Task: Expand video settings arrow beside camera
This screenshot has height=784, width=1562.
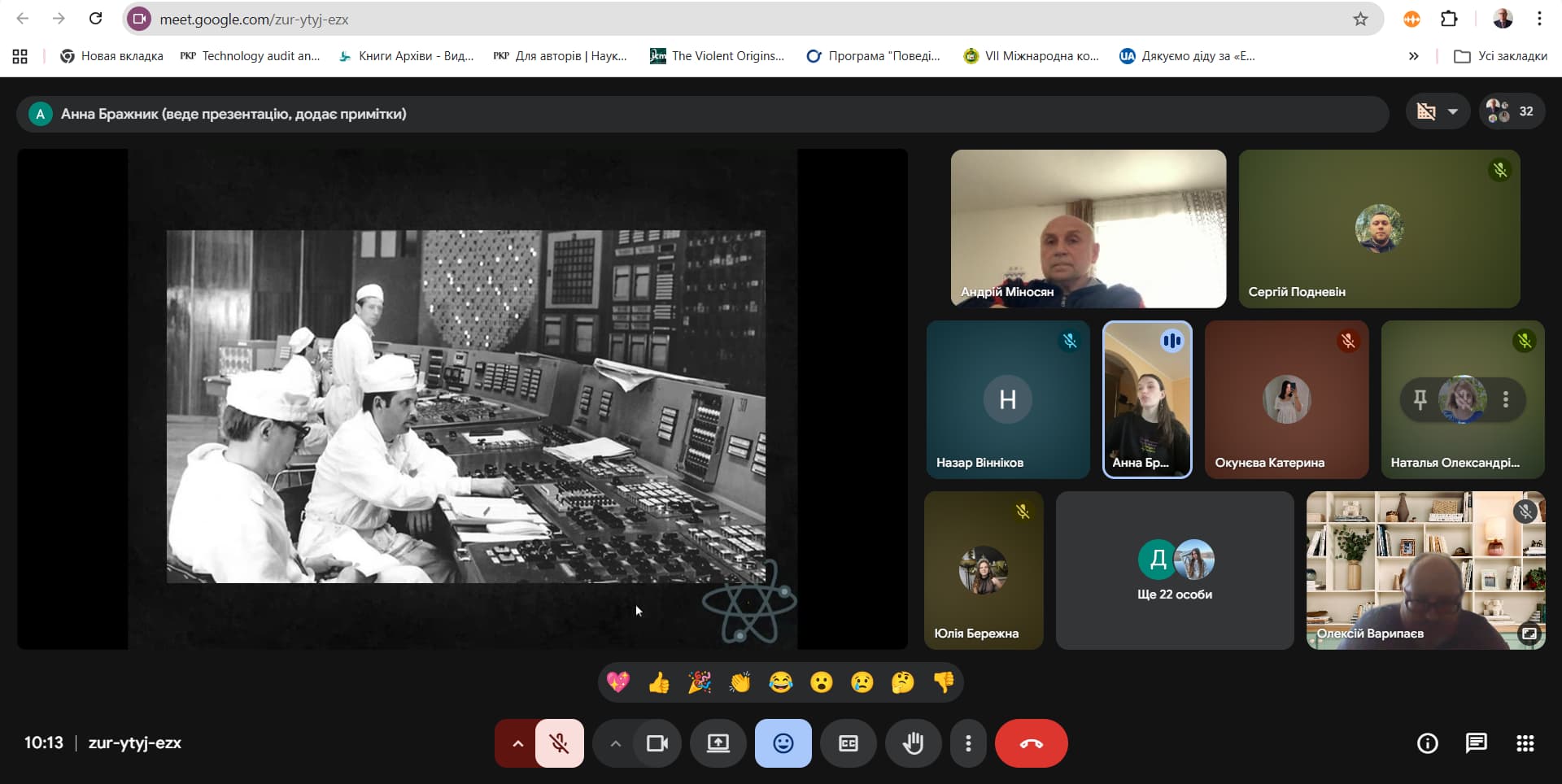Action: click(x=615, y=743)
